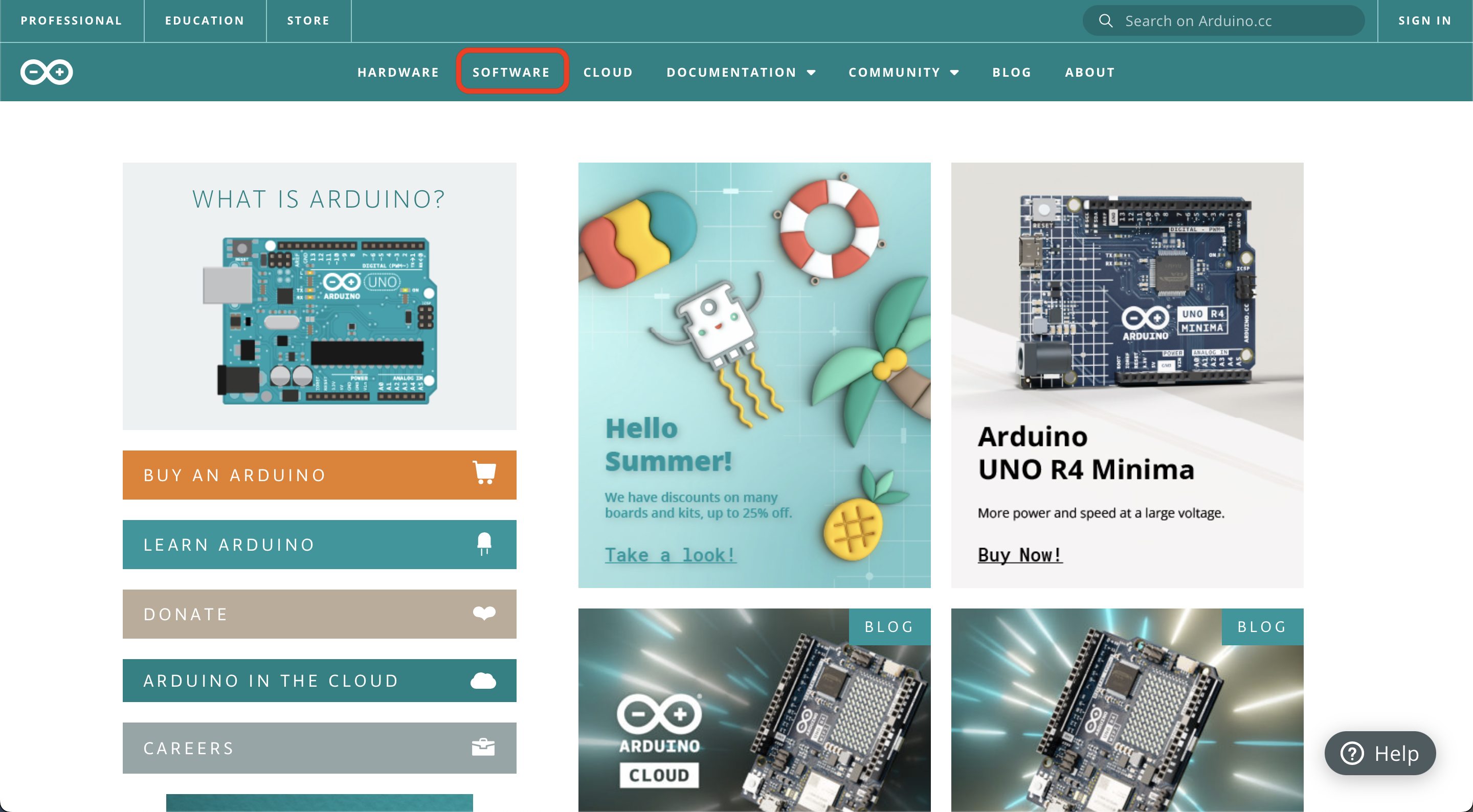
Task: Click the discounts up to 25% off text
Action: click(698, 505)
